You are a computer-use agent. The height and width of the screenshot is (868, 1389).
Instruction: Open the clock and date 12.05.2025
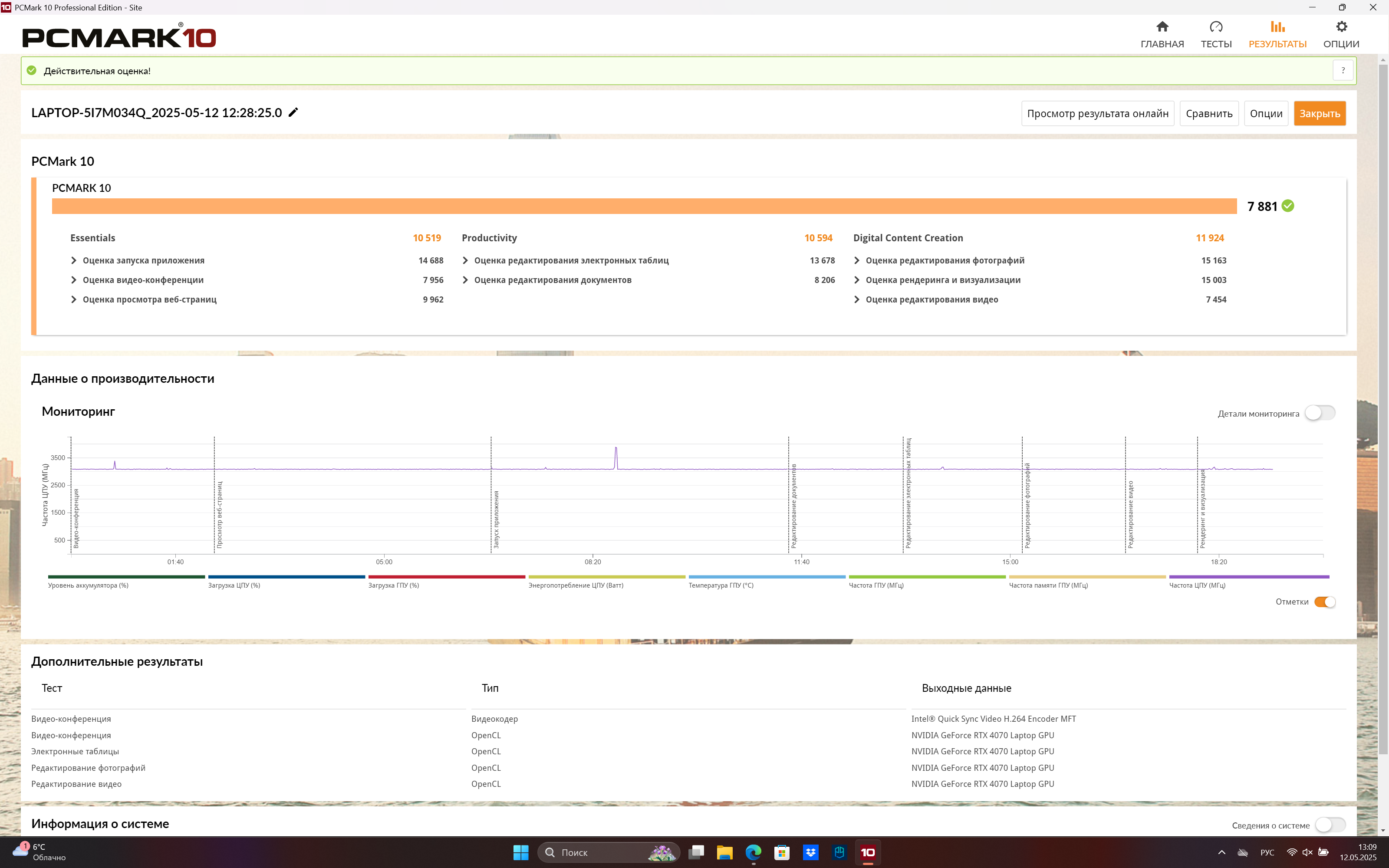tap(1358, 852)
